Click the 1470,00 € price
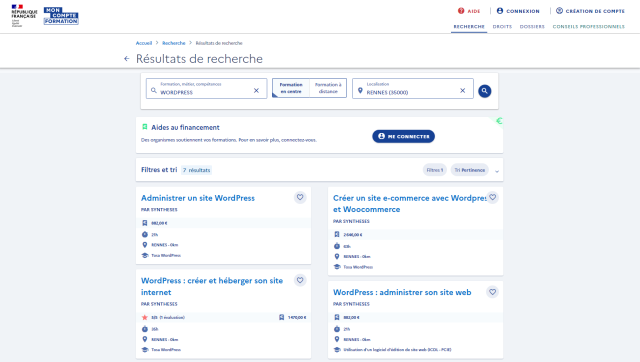The height and width of the screenshot is (362, 640). (297, 317)
